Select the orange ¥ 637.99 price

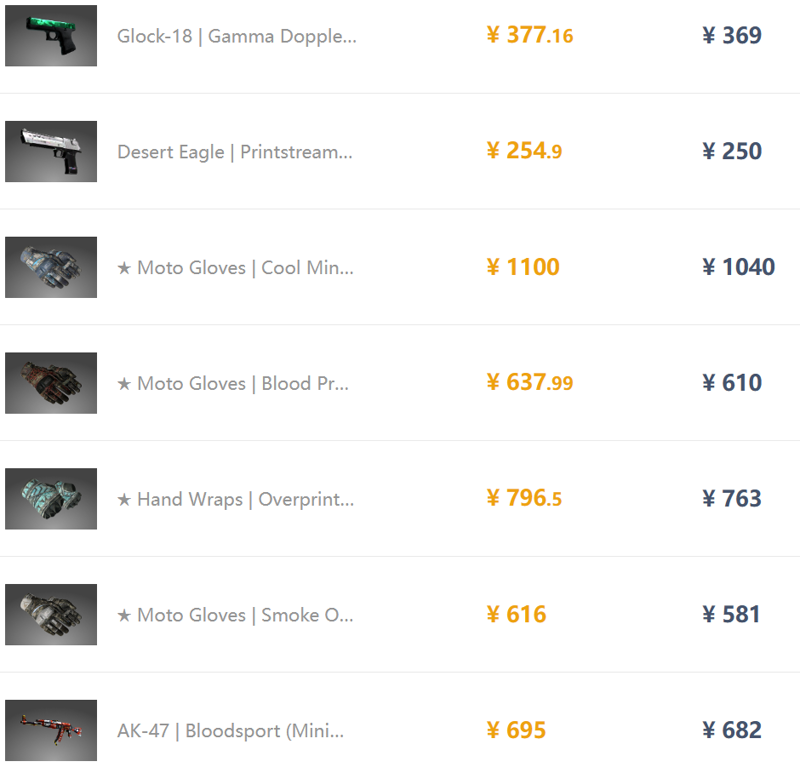click(x=530, y=383)
